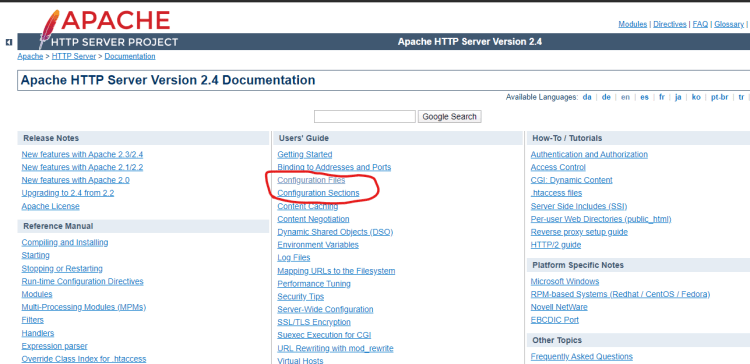This screenshot has height=364, width=750.
Task: Open Dynamic Shared Objects (DSO)
Action: click(335, 232)
